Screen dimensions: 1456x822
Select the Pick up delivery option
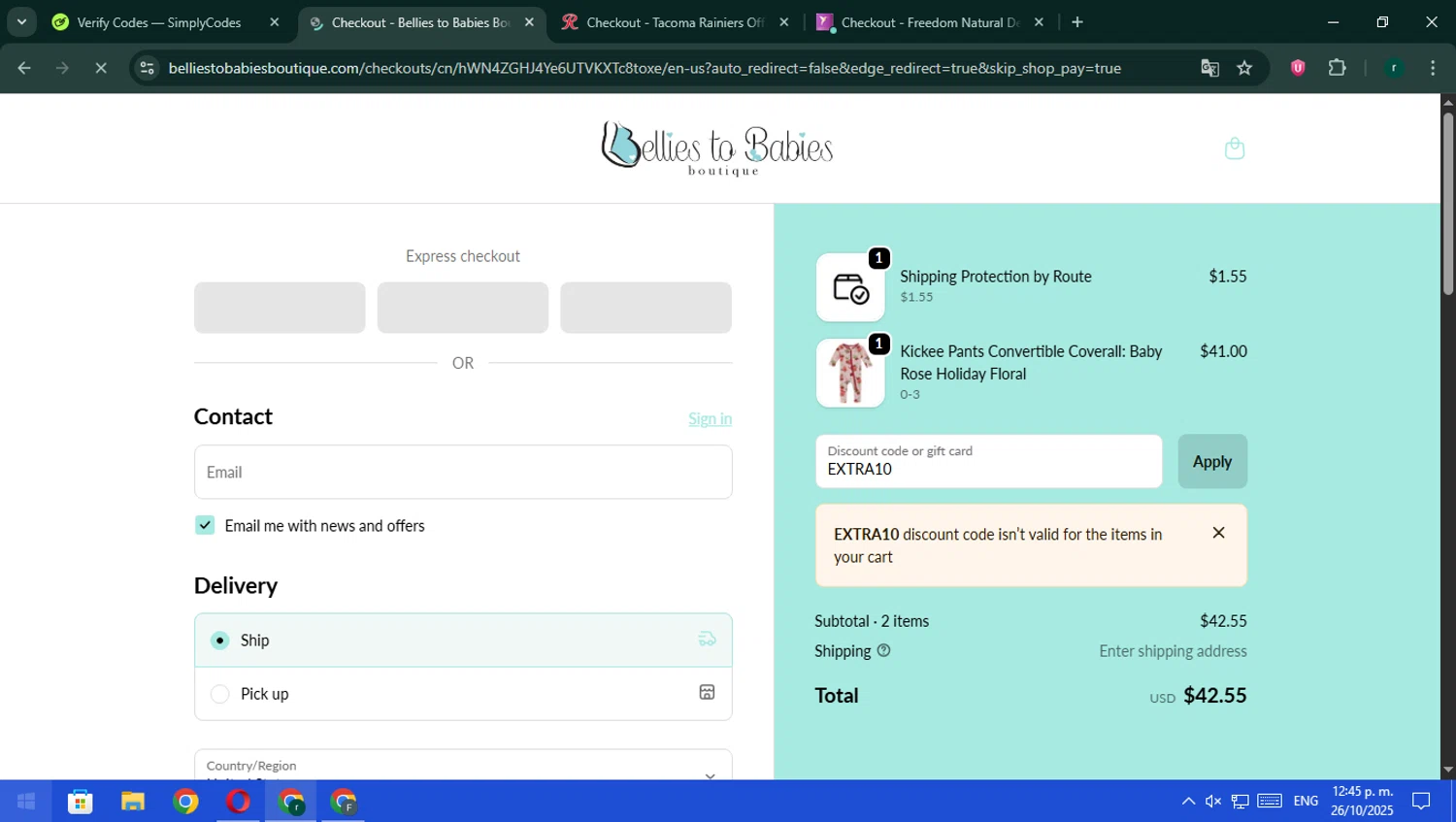pyautogui.click(x=463, y=693)
